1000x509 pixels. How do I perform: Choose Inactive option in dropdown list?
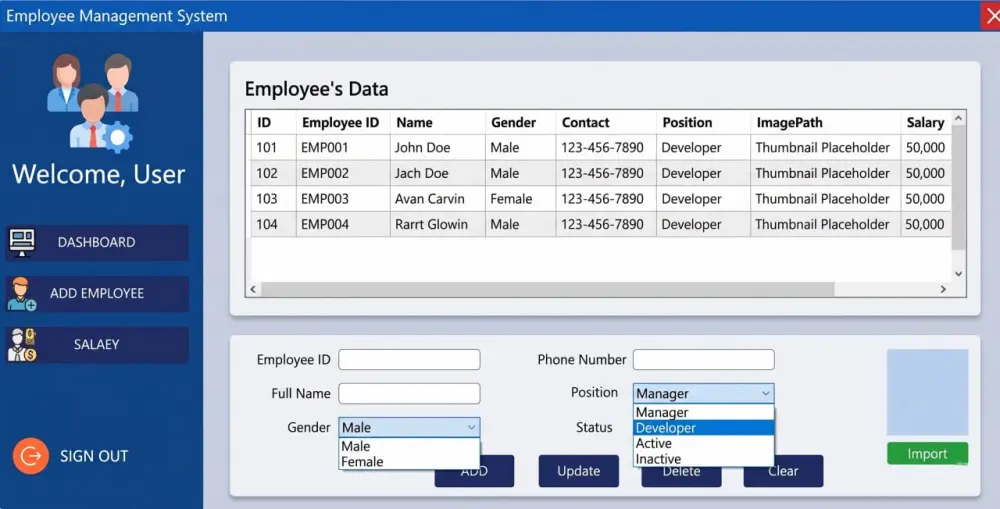pos(703,459)
